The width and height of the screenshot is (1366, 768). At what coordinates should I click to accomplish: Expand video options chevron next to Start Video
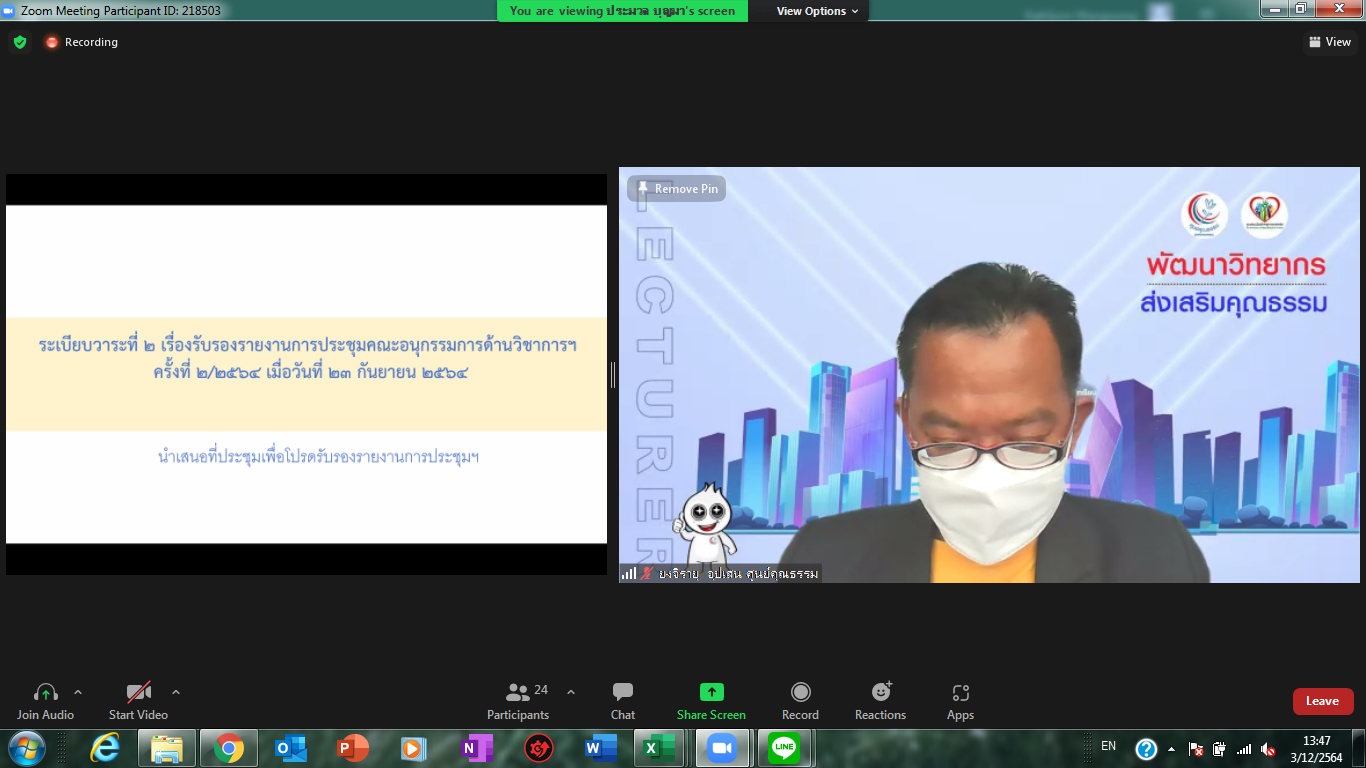pyautogui.click(x=176, y=692)
